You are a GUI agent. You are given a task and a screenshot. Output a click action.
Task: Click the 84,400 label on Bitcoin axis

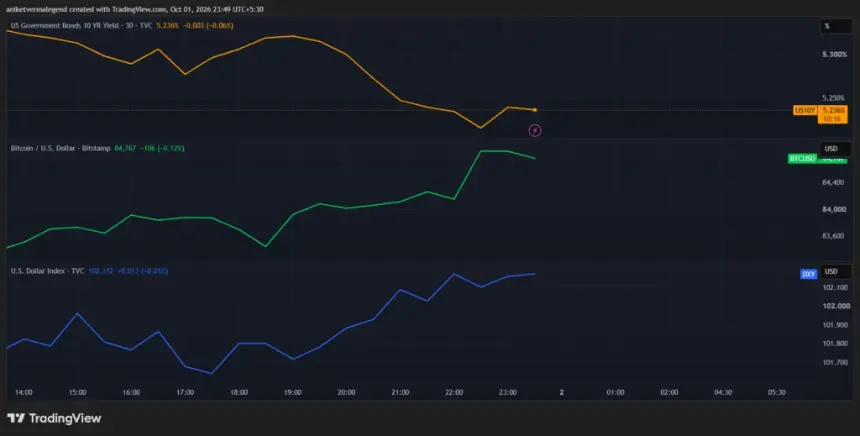click(x=833, y=182)
